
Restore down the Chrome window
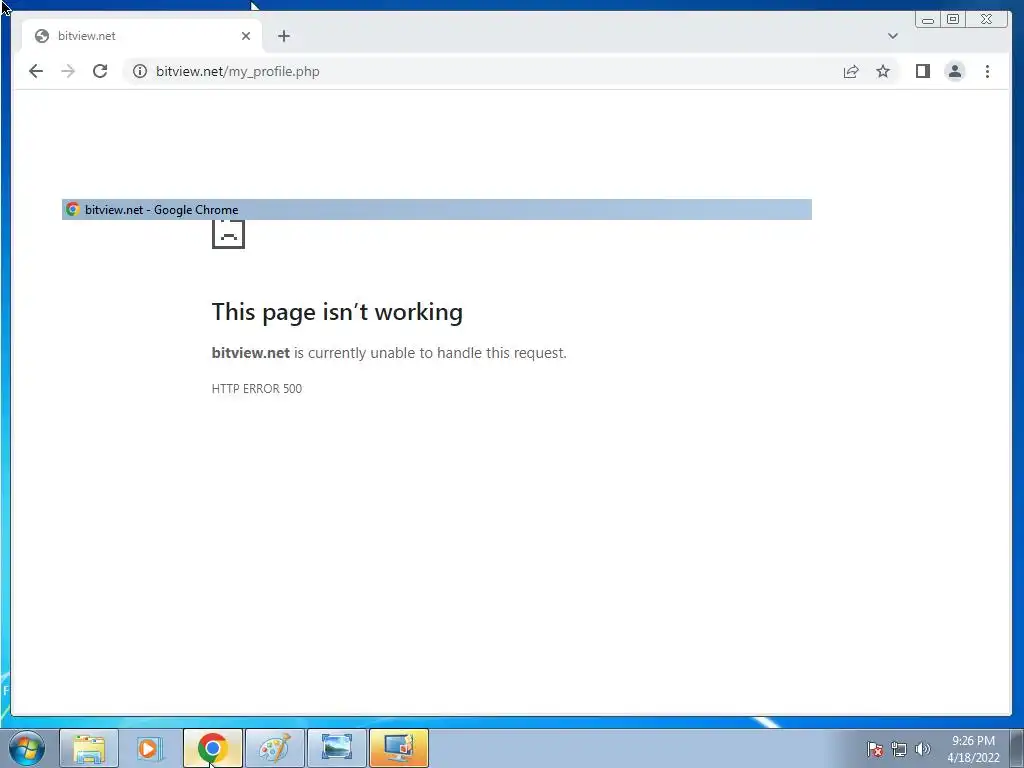point(953,20)
